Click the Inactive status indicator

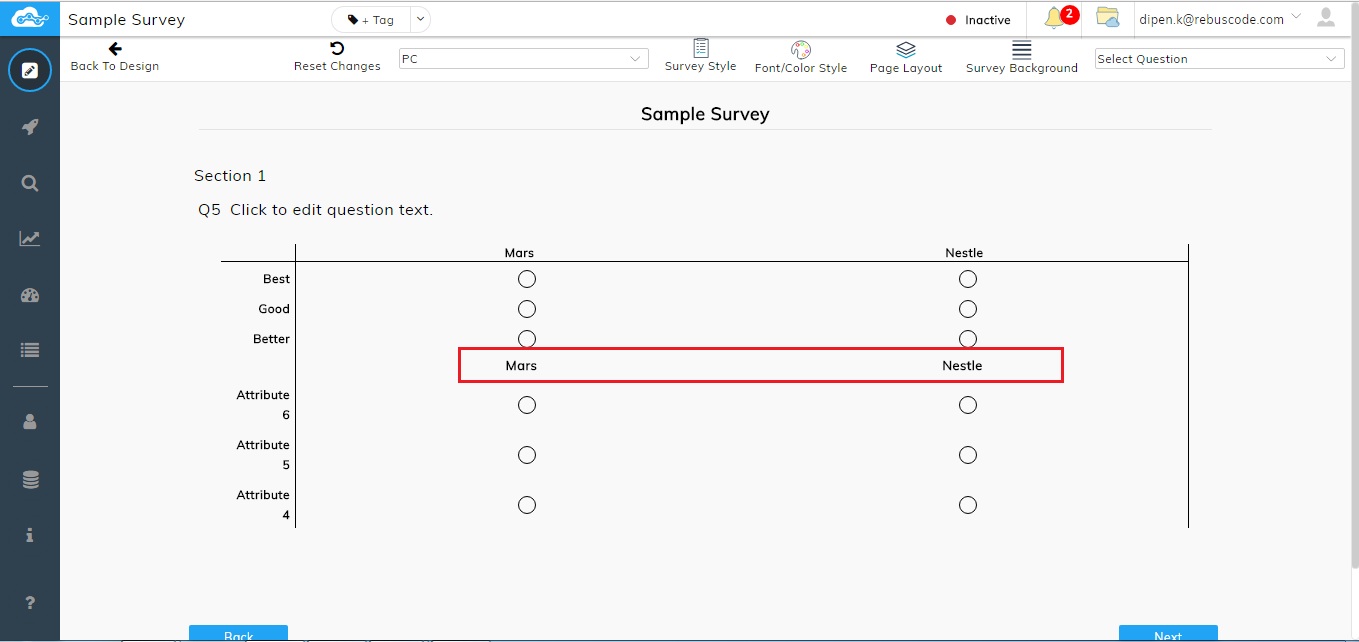point(978,20)
